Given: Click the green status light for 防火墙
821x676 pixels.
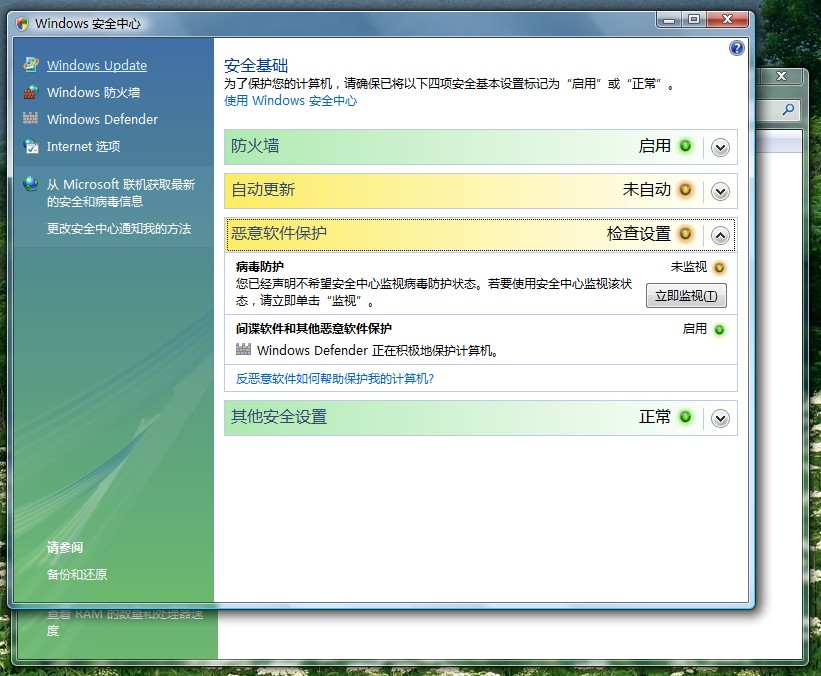Looking at the screenshot, I should click(685, 146).
